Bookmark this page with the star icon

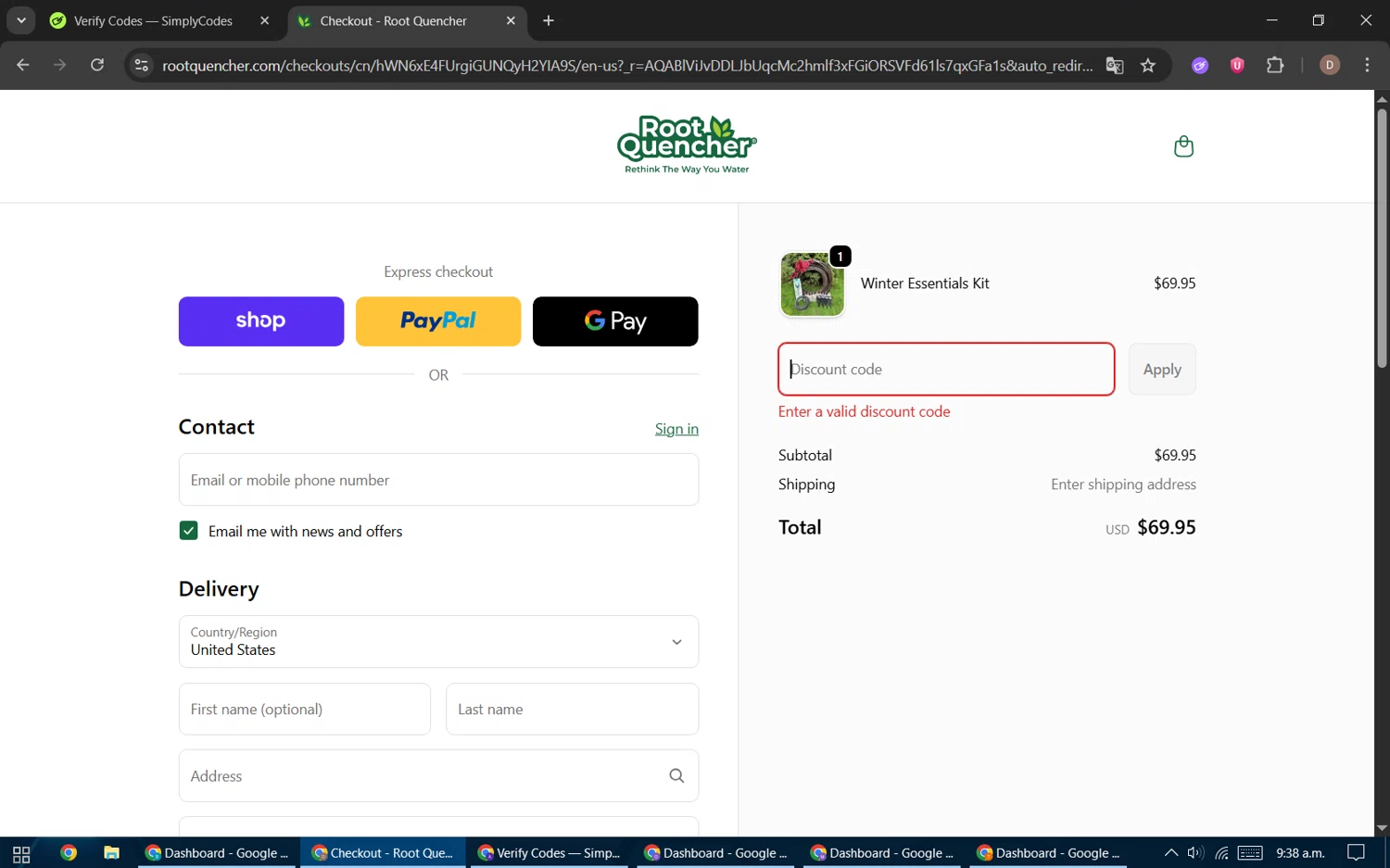pos(1148,65)
